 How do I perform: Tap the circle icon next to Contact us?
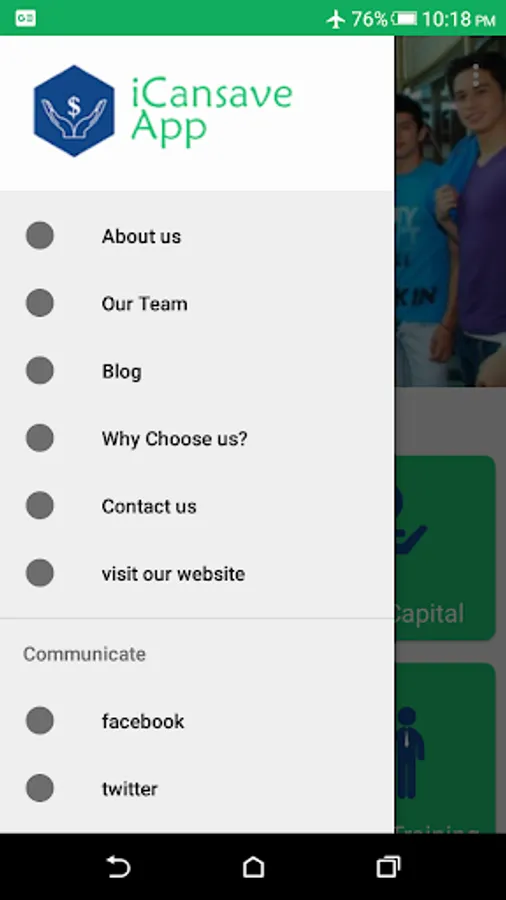(40, 505)
